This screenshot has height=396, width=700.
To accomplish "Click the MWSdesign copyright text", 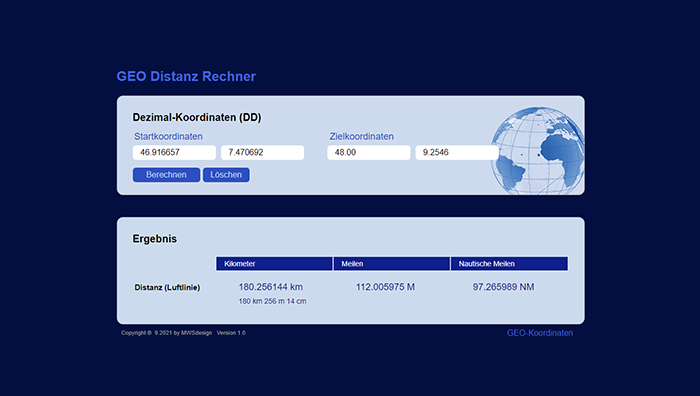I will [183, 333].
